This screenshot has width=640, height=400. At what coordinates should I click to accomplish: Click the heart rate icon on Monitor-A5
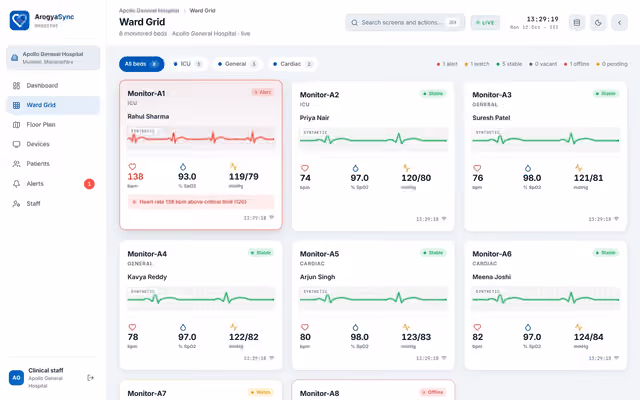point(304,327)
